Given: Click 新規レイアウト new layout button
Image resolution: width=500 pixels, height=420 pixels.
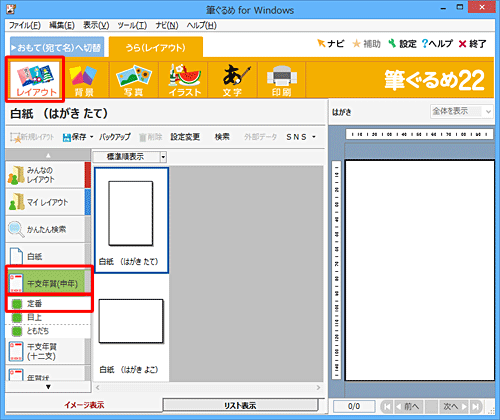Looking at the screenshot, I should click(32, 137).
